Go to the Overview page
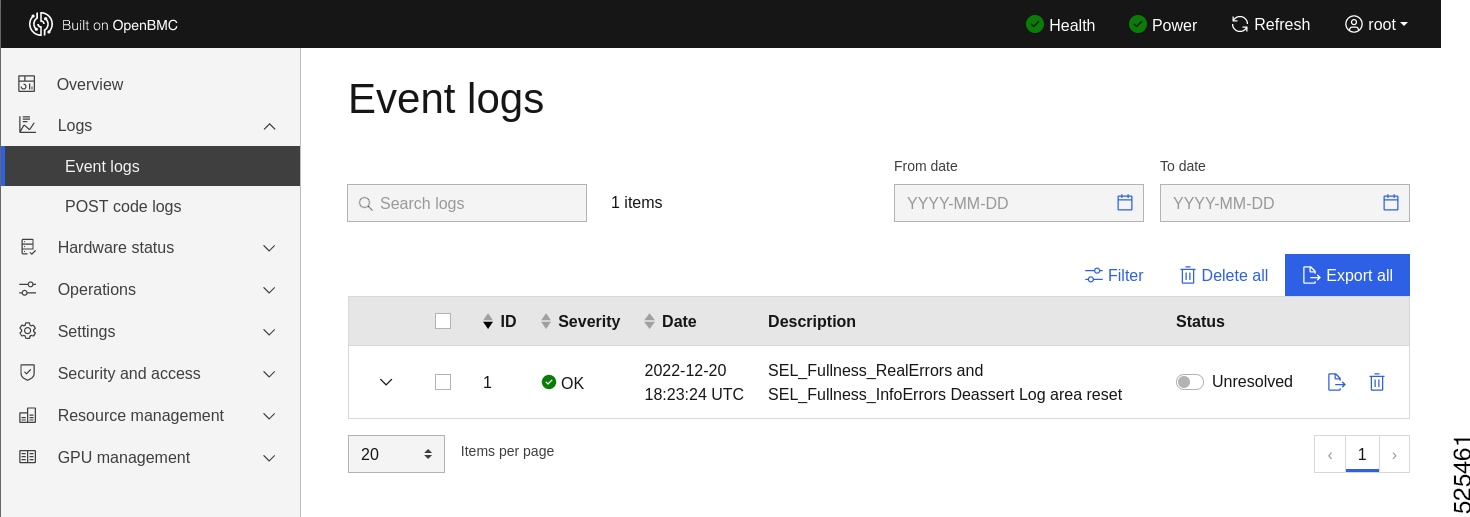 point(90,84)
